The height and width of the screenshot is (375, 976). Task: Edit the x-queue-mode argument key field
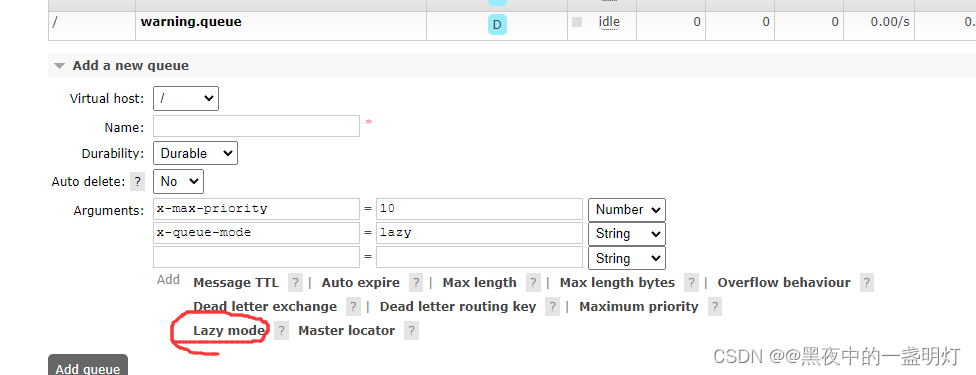click(256, 233)
